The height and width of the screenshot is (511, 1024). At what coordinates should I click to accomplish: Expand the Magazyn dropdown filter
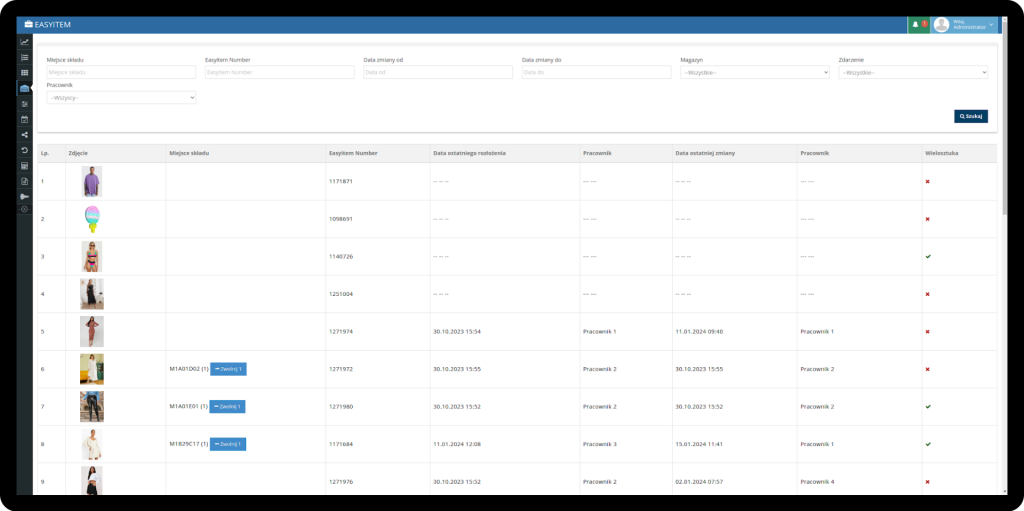coord(755,72)
